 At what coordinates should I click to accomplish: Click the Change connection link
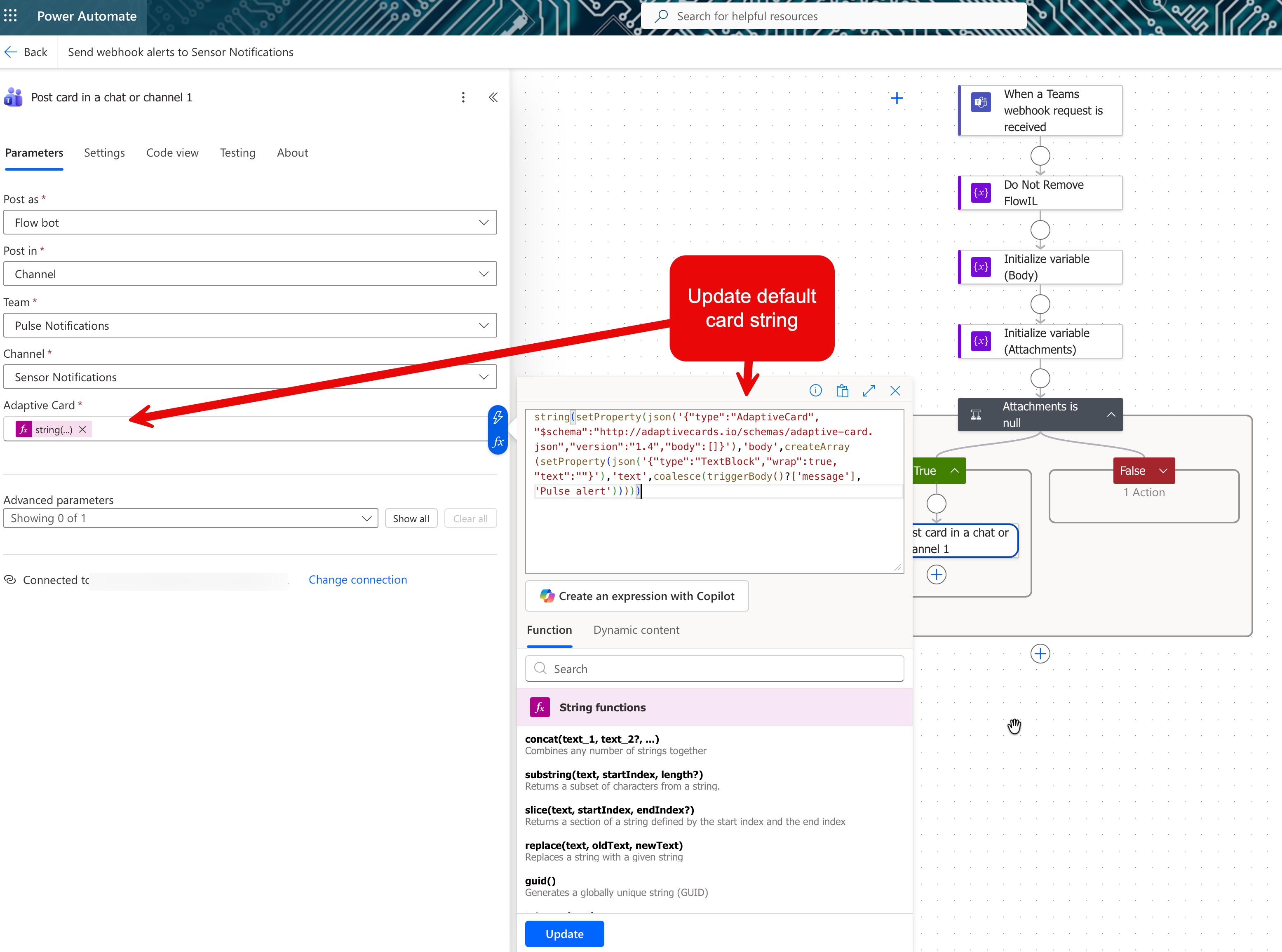tap(358, 580)
